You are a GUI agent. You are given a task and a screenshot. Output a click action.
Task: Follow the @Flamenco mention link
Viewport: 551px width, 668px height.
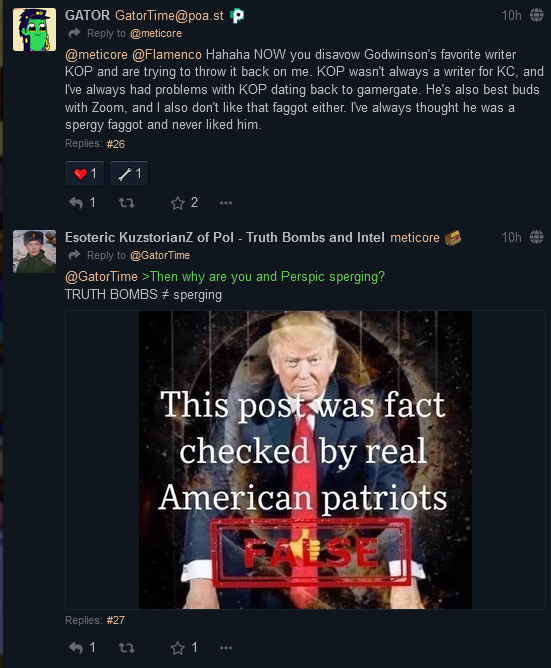tap(167, 55)
